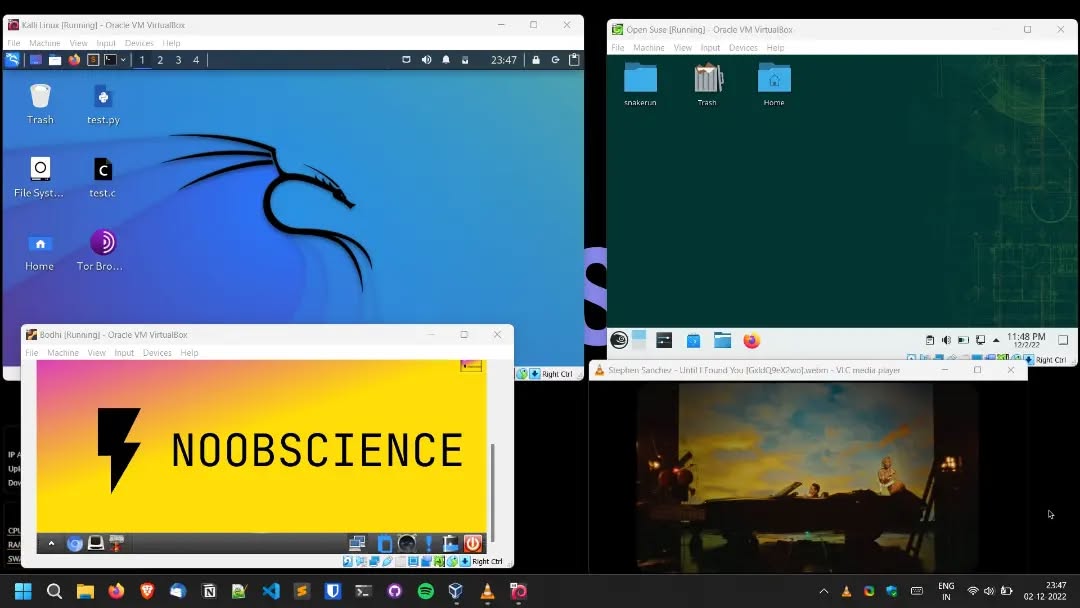Click the Bodhi power button icon

(x=472, y=543)
